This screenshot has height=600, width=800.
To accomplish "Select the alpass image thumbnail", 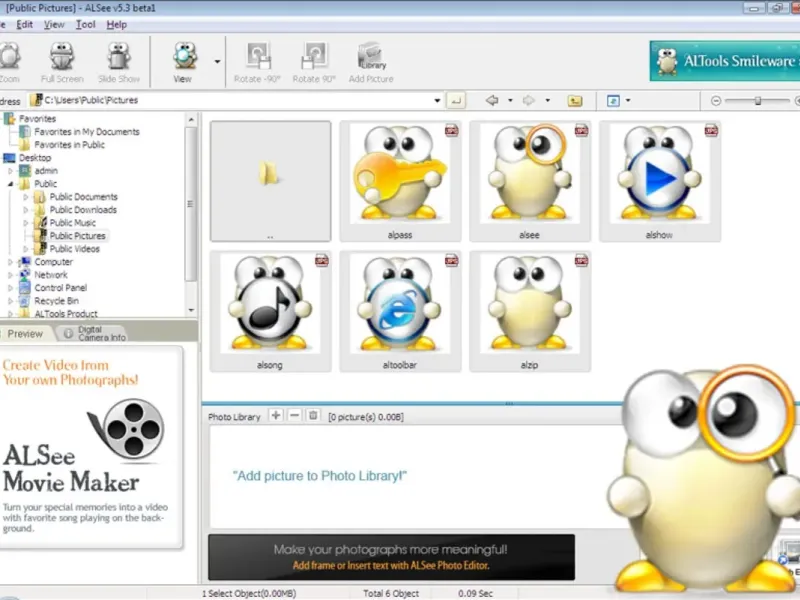I will [400, 181].
